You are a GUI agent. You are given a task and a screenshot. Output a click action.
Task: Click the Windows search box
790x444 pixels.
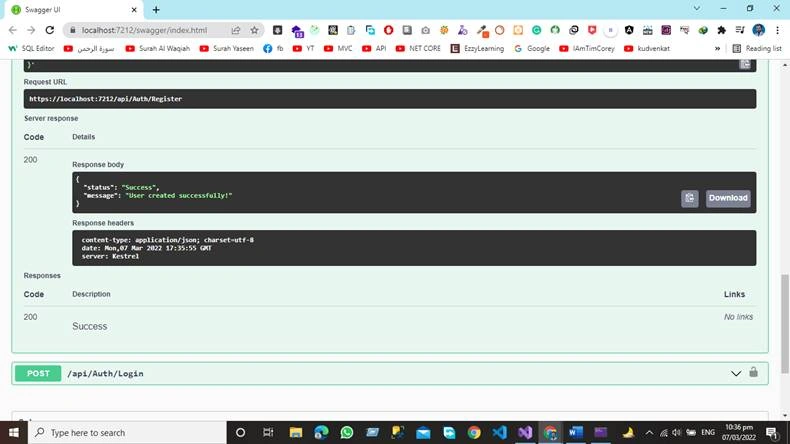[127, 432]
